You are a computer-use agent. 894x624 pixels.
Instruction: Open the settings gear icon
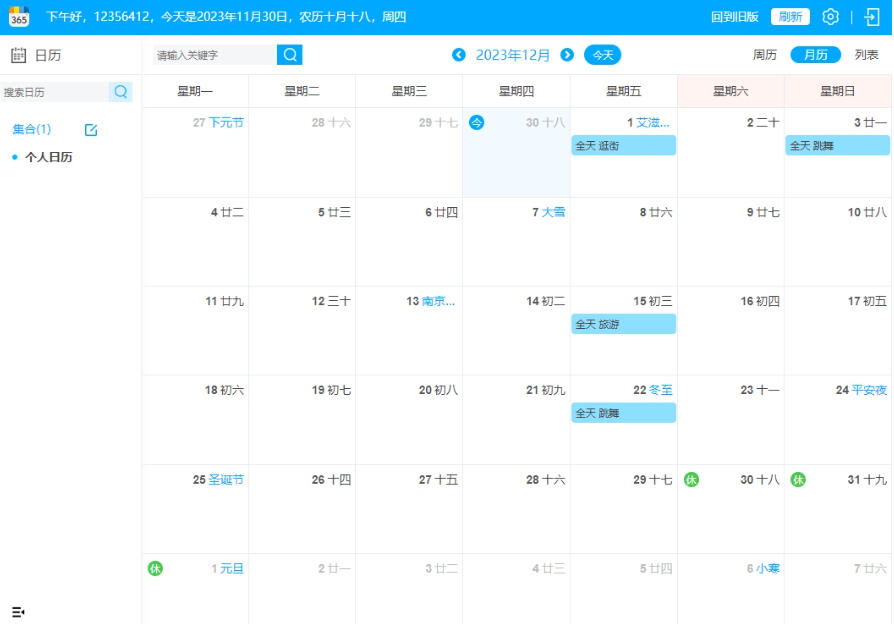click(829, 15)
